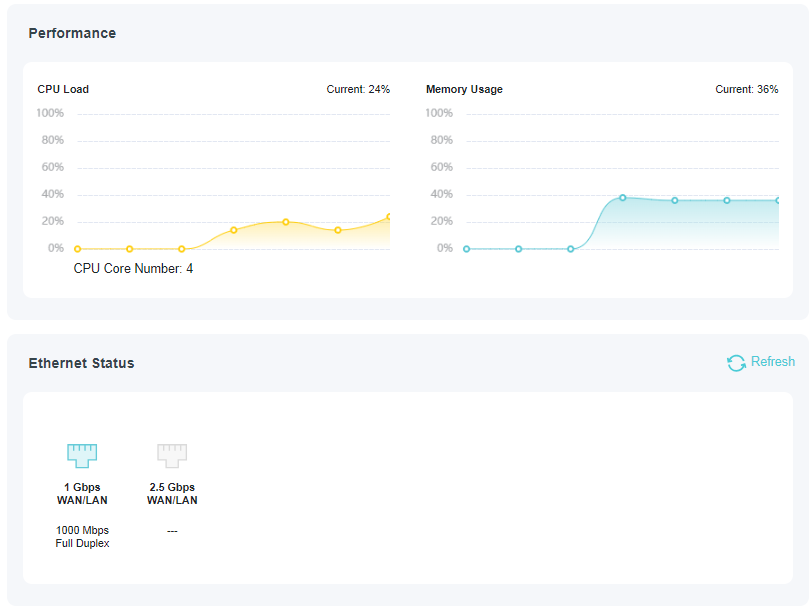Click the Current: 36% memory reading
The image size is (812, 612).
[747, 89]
